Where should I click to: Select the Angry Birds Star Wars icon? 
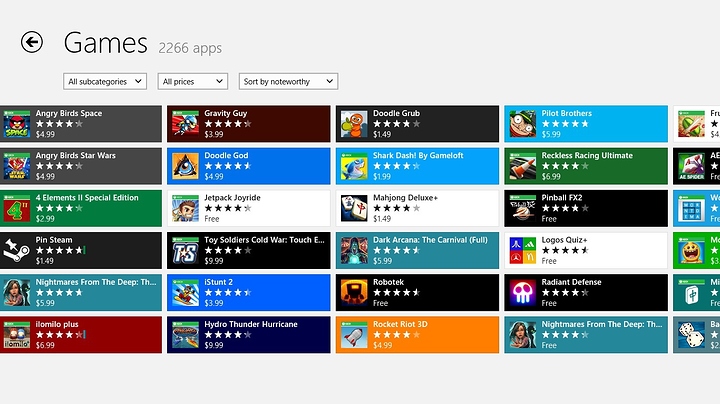click(x=17, y=165)
